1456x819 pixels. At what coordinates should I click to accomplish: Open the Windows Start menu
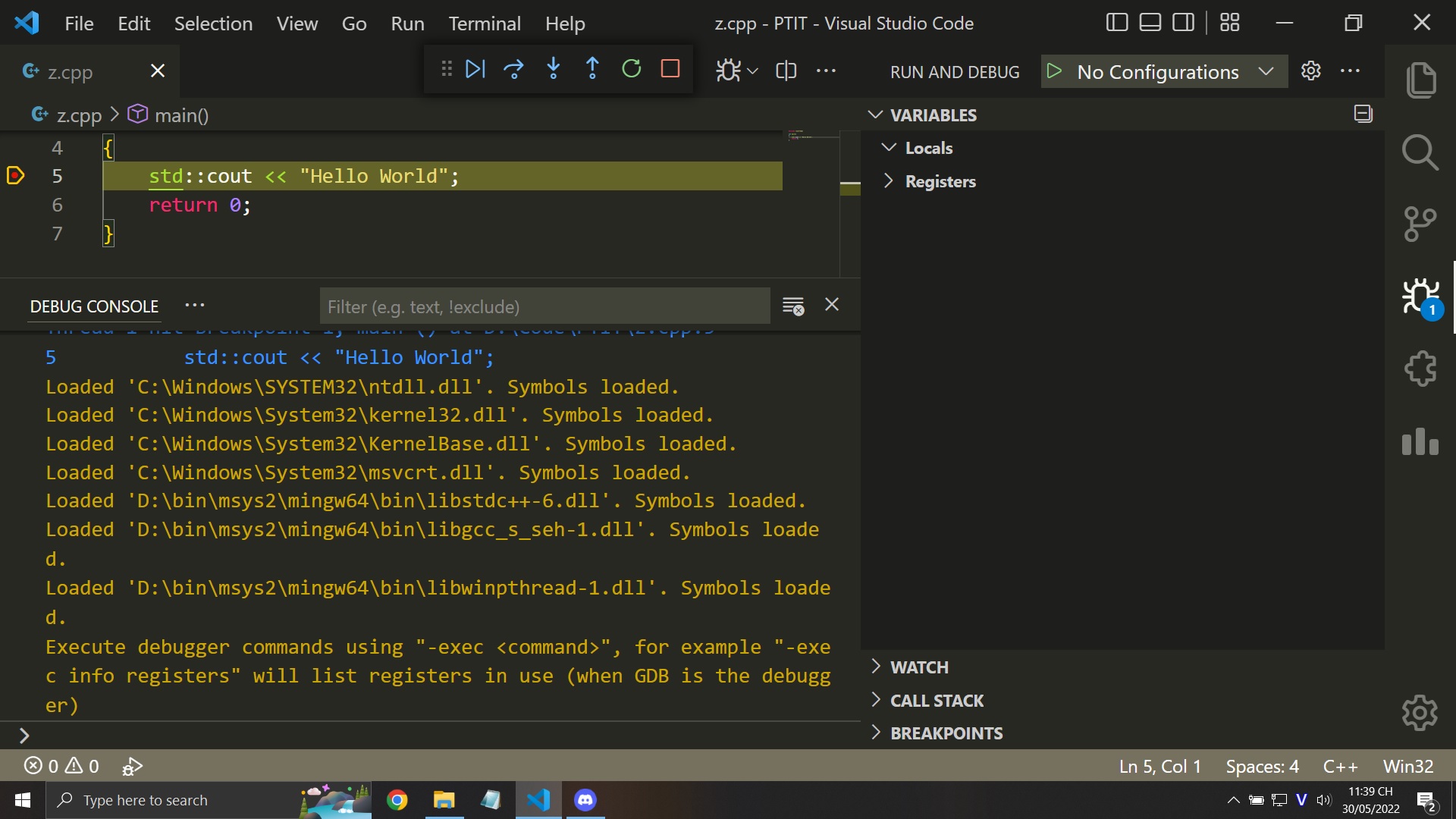(23, 800)
